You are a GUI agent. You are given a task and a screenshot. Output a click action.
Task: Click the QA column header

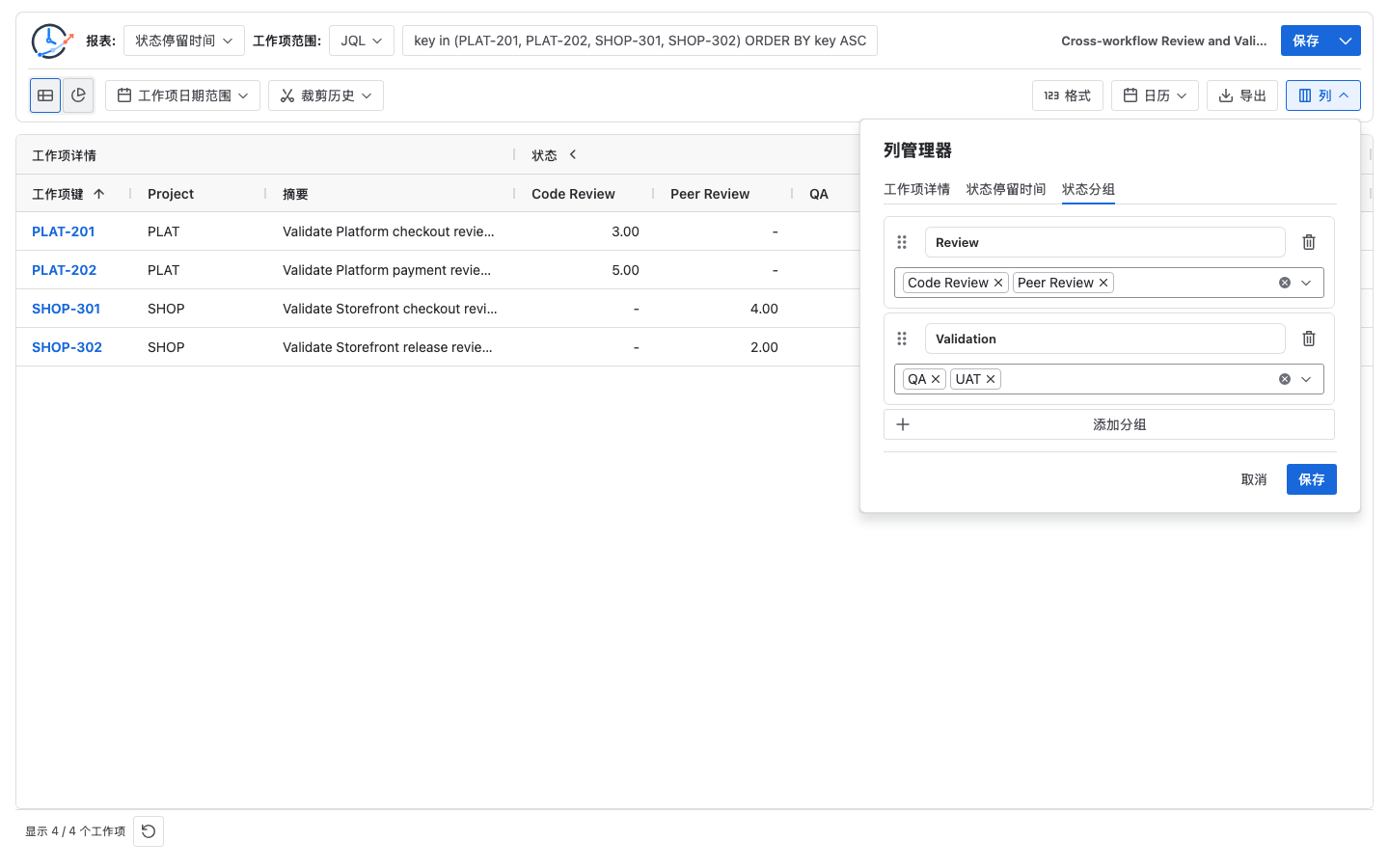(x=819, y=194)
